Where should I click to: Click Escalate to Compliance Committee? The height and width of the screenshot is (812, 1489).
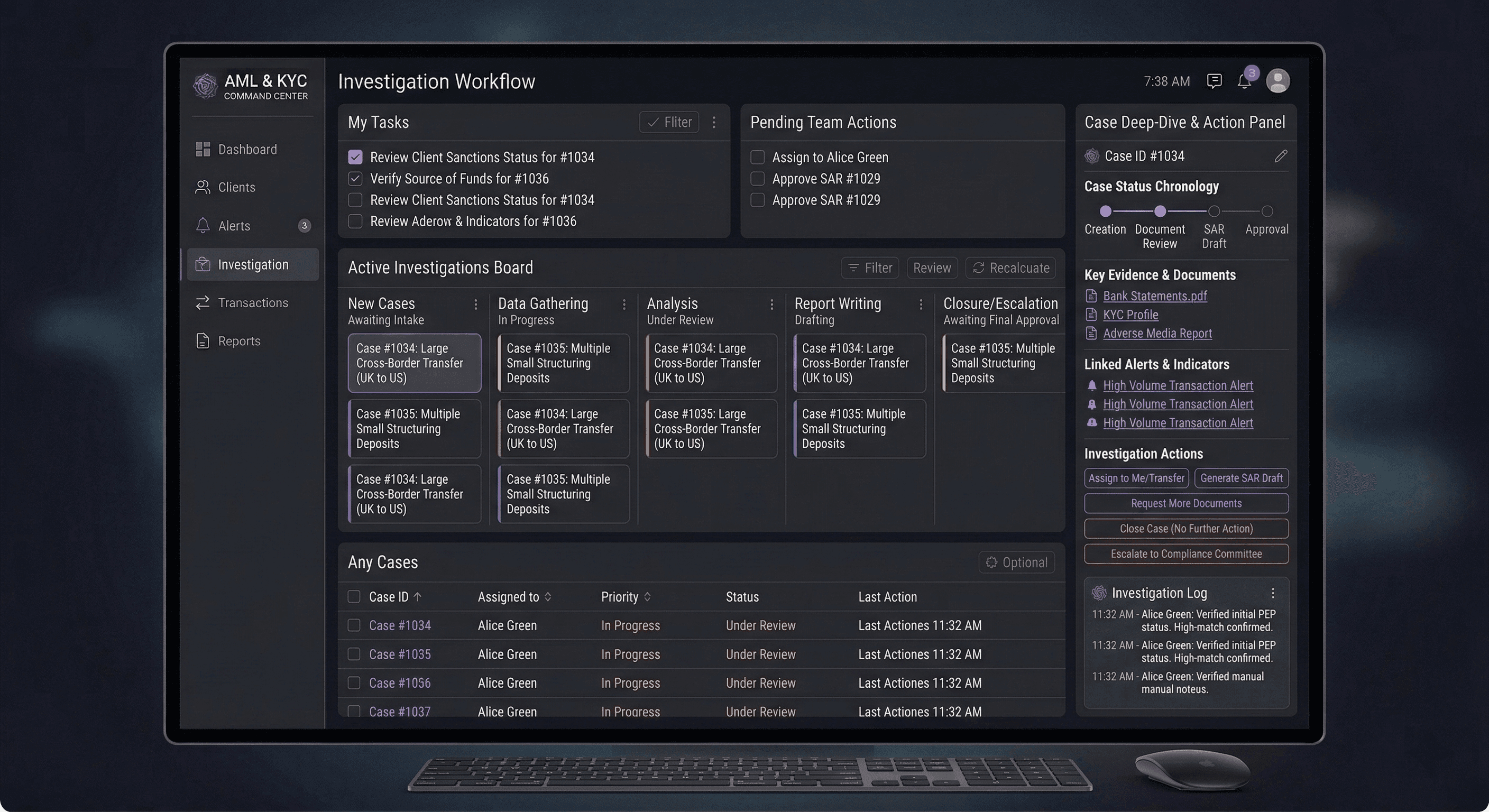(x=1186, y=553)
